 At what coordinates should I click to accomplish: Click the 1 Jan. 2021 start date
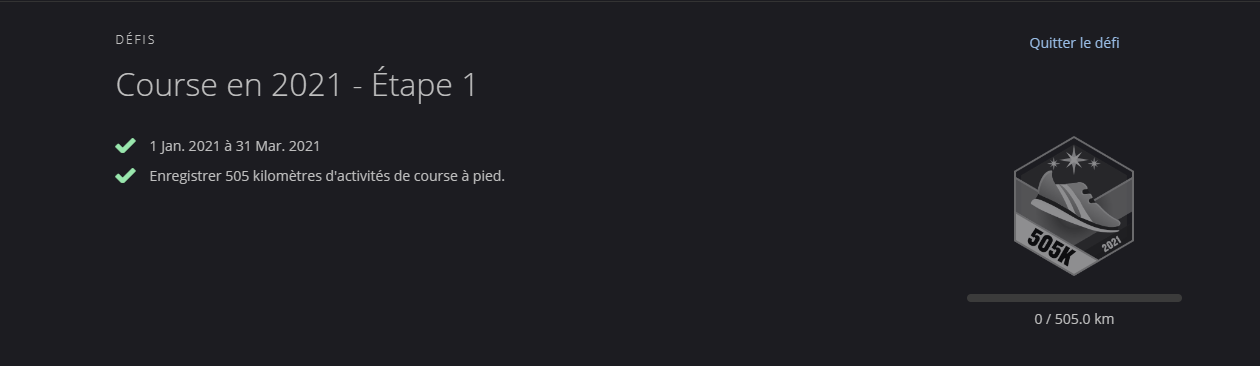pos(184,146)
